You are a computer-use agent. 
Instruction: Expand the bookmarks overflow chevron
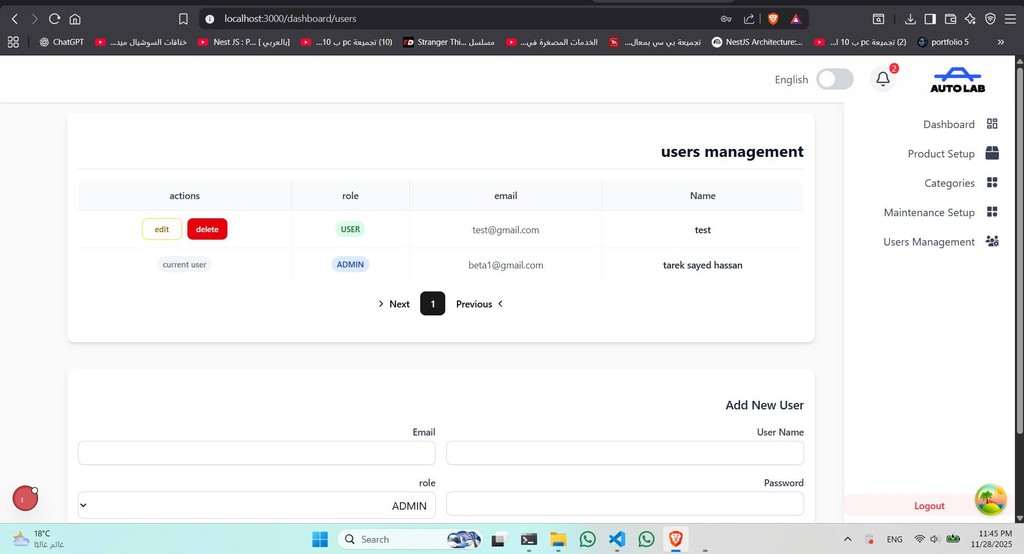pyautogui.click(x=1000, y=42)
